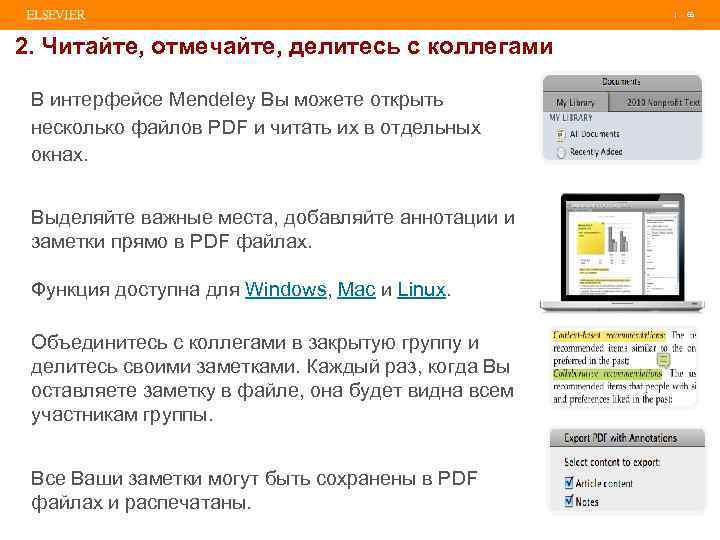The width and height of the screenshot is (720, 540).
Task: Open the Mac download link
Action: [x=356, y=290]
